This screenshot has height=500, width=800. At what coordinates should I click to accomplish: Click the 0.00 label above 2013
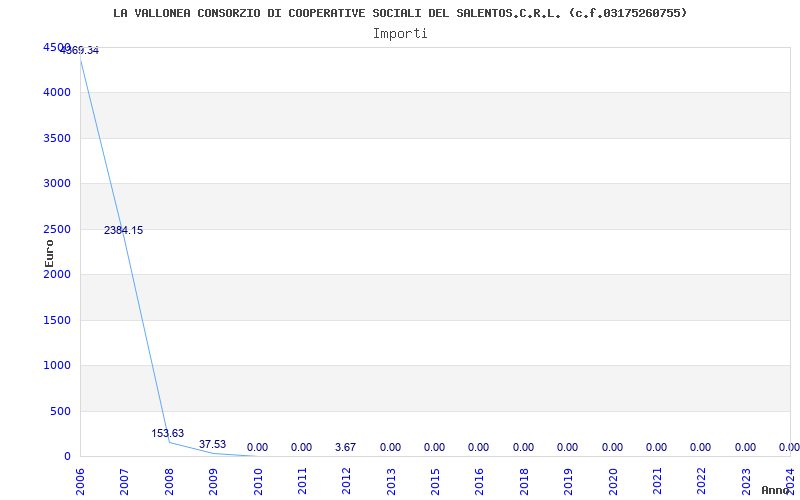(390, 447)
